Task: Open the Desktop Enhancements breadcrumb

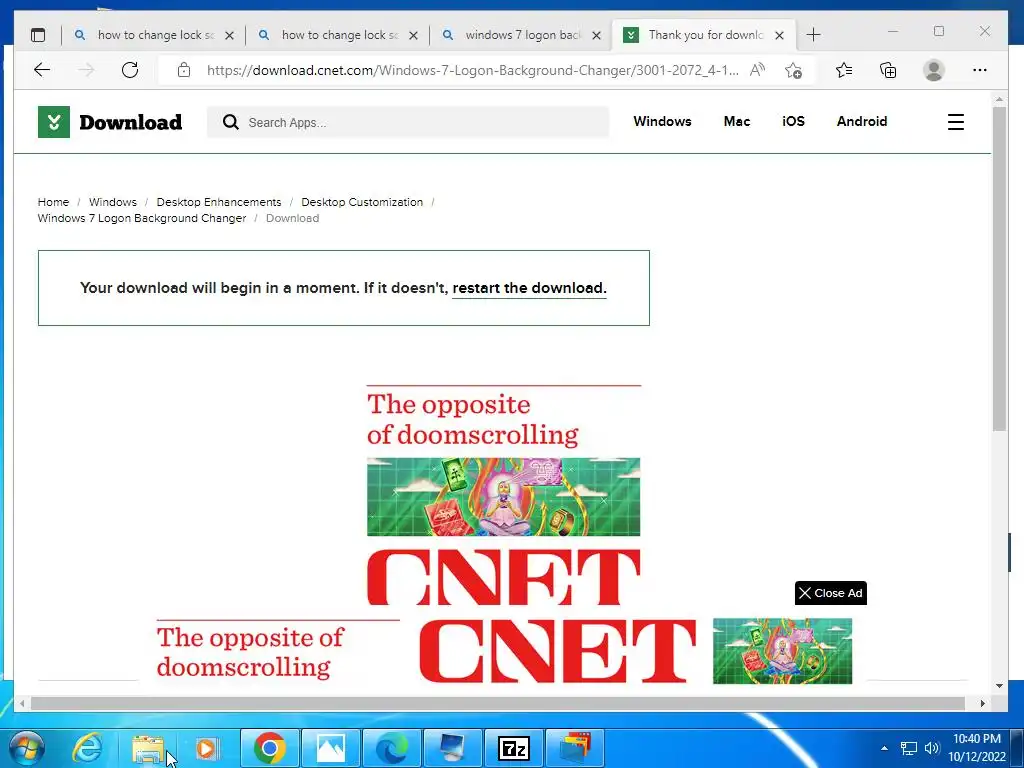Action: point(219,202)
